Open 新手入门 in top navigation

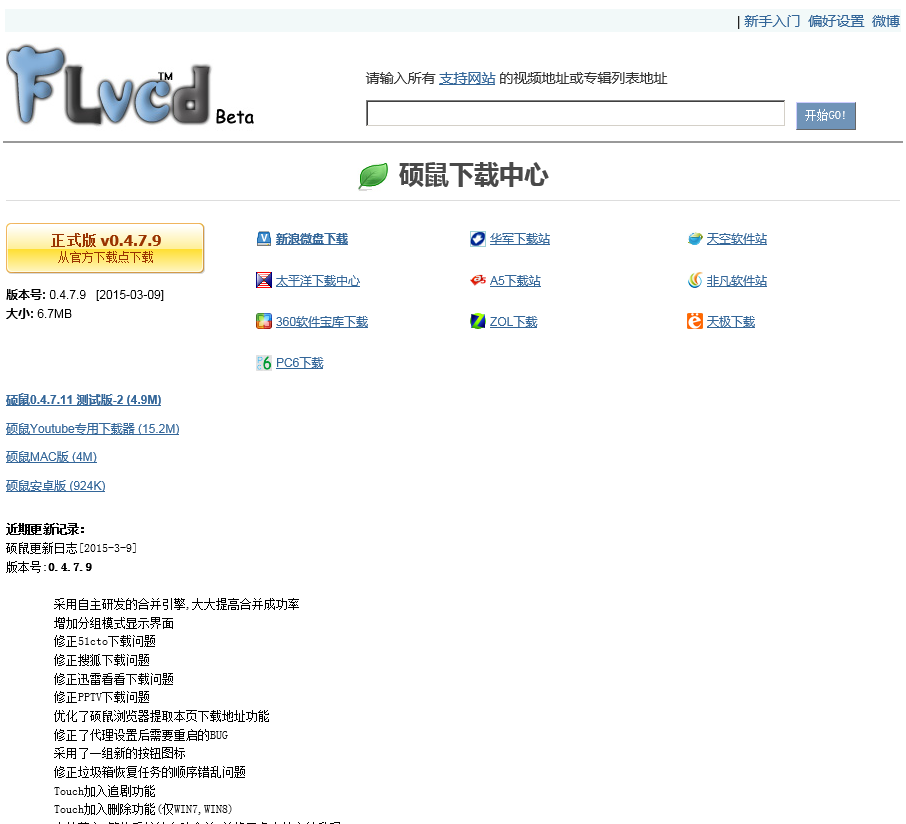772,21
